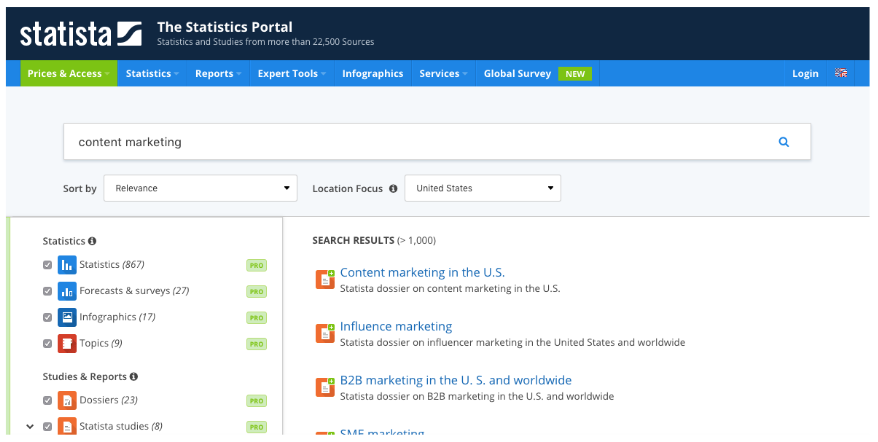Open the Global Survey nav item
Image resolution: width=878 pixels, height=442 pixels.
pos(538,73)
